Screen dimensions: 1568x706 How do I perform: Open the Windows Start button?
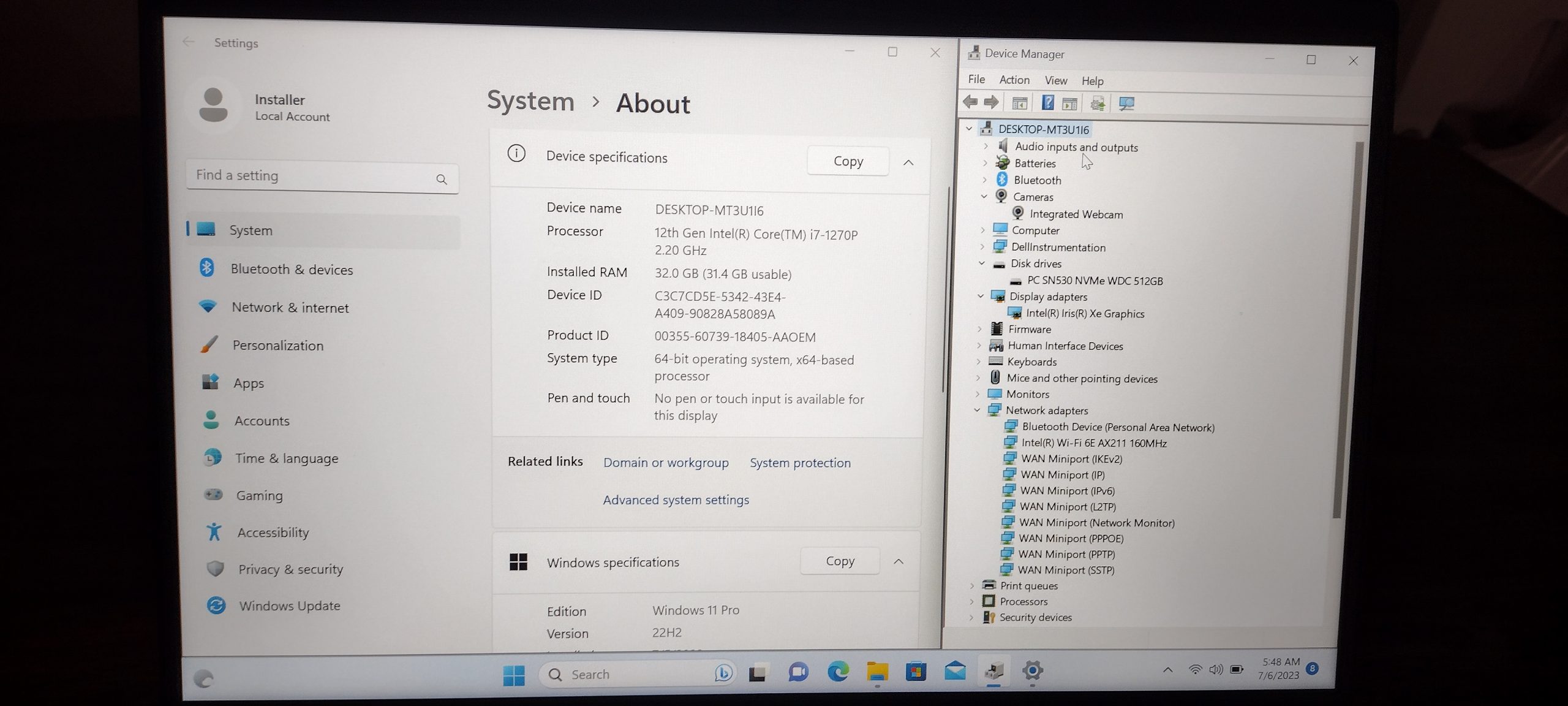(513, 675)
